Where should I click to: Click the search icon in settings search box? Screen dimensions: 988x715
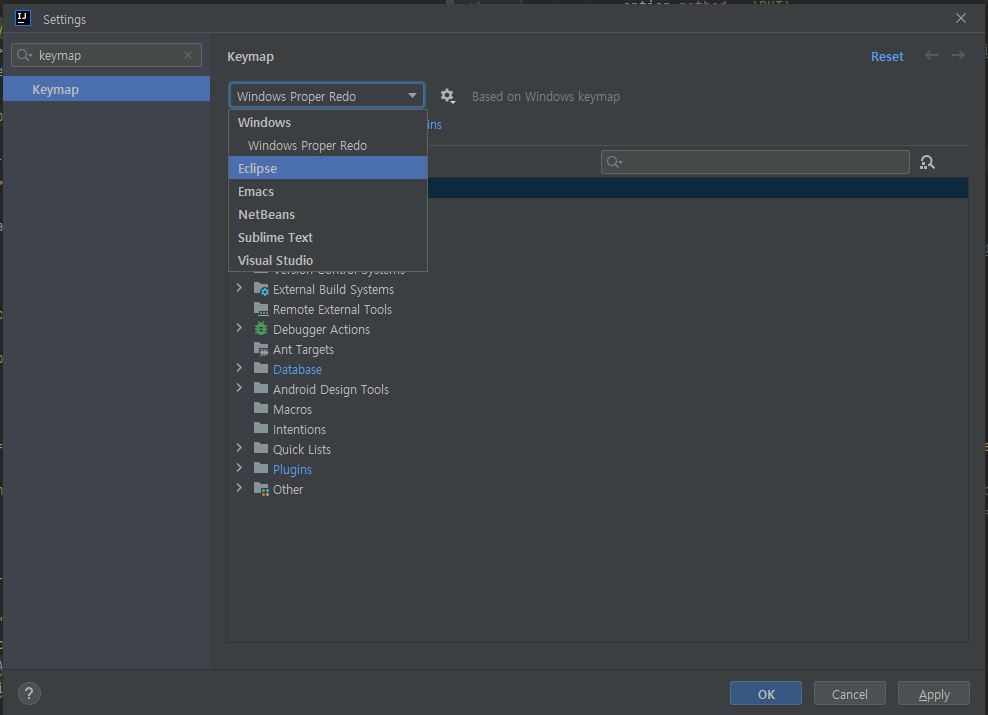24,55
